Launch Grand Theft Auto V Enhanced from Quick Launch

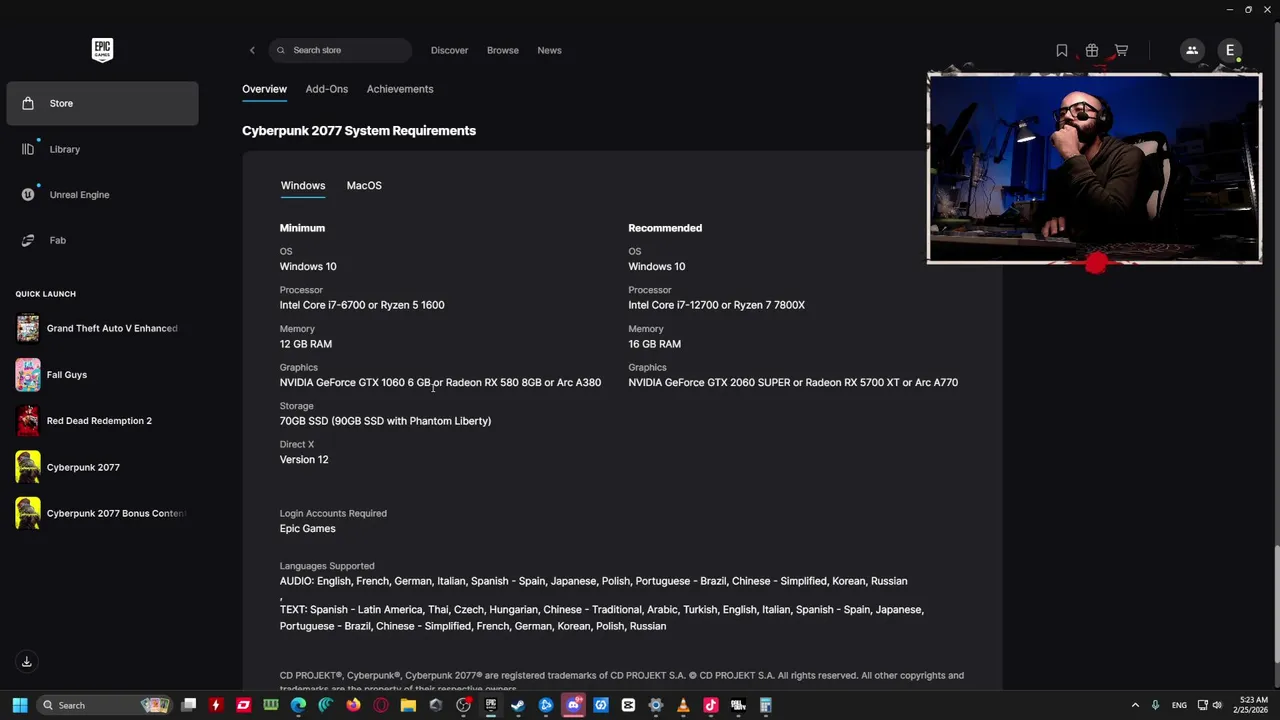pyautogui.click(x=102, y=328)
